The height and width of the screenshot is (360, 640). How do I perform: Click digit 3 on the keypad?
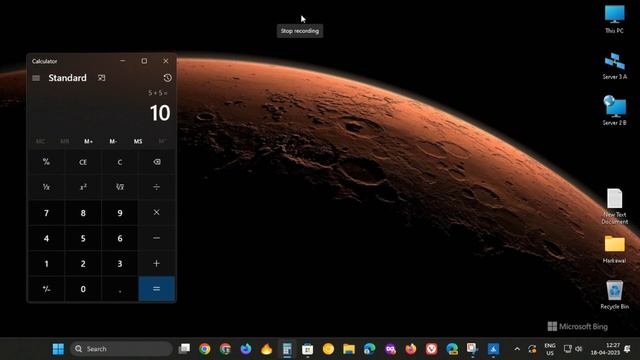pyautogui.click(x=120, y=263)
